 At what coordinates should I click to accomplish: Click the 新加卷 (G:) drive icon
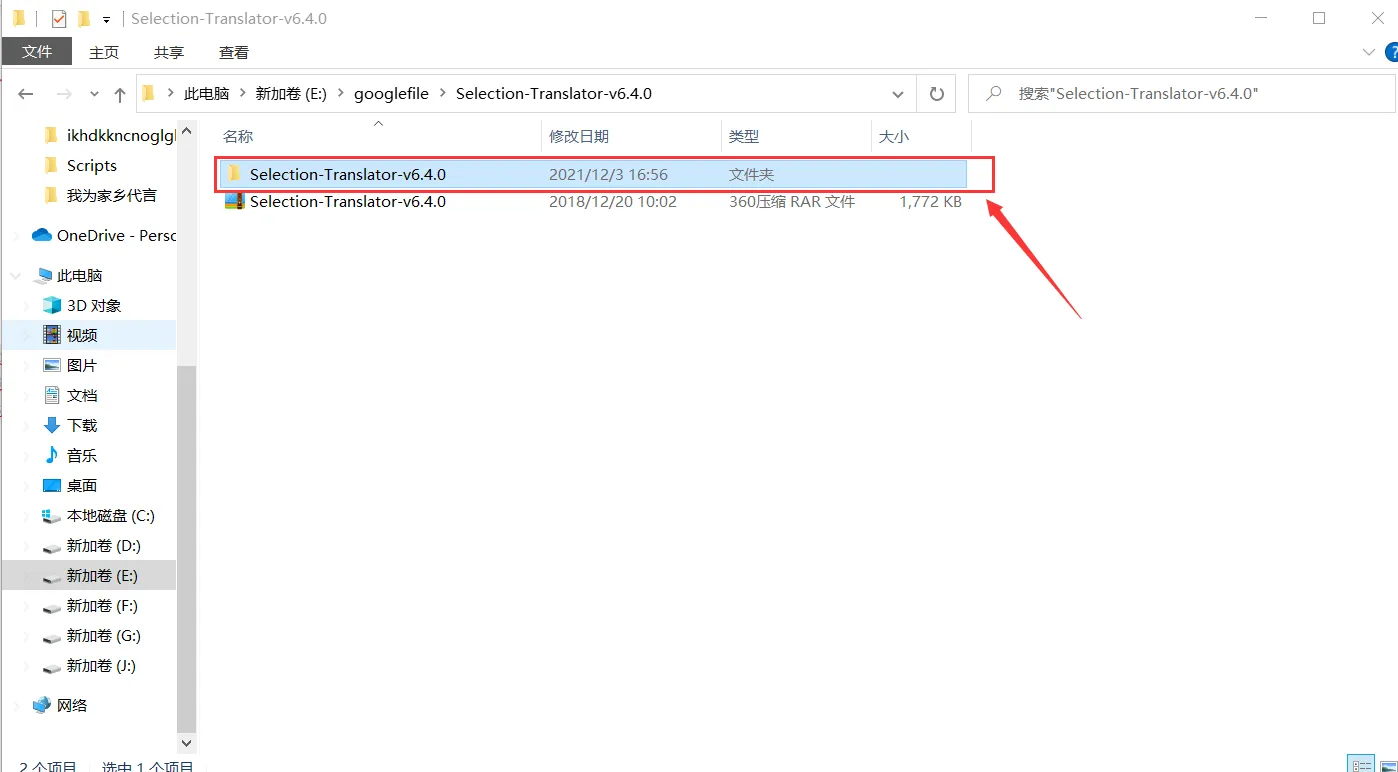(52, 637)
